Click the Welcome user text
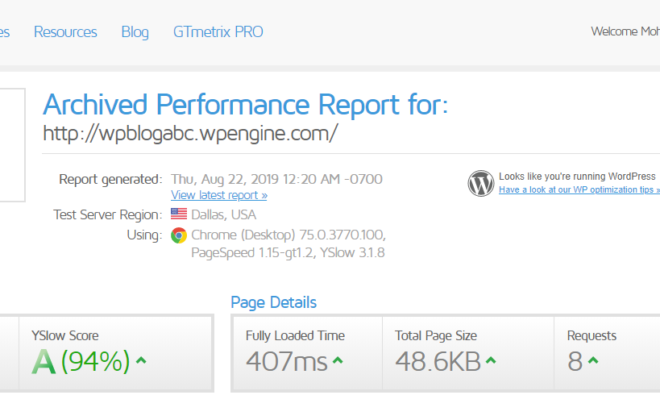 625,32
